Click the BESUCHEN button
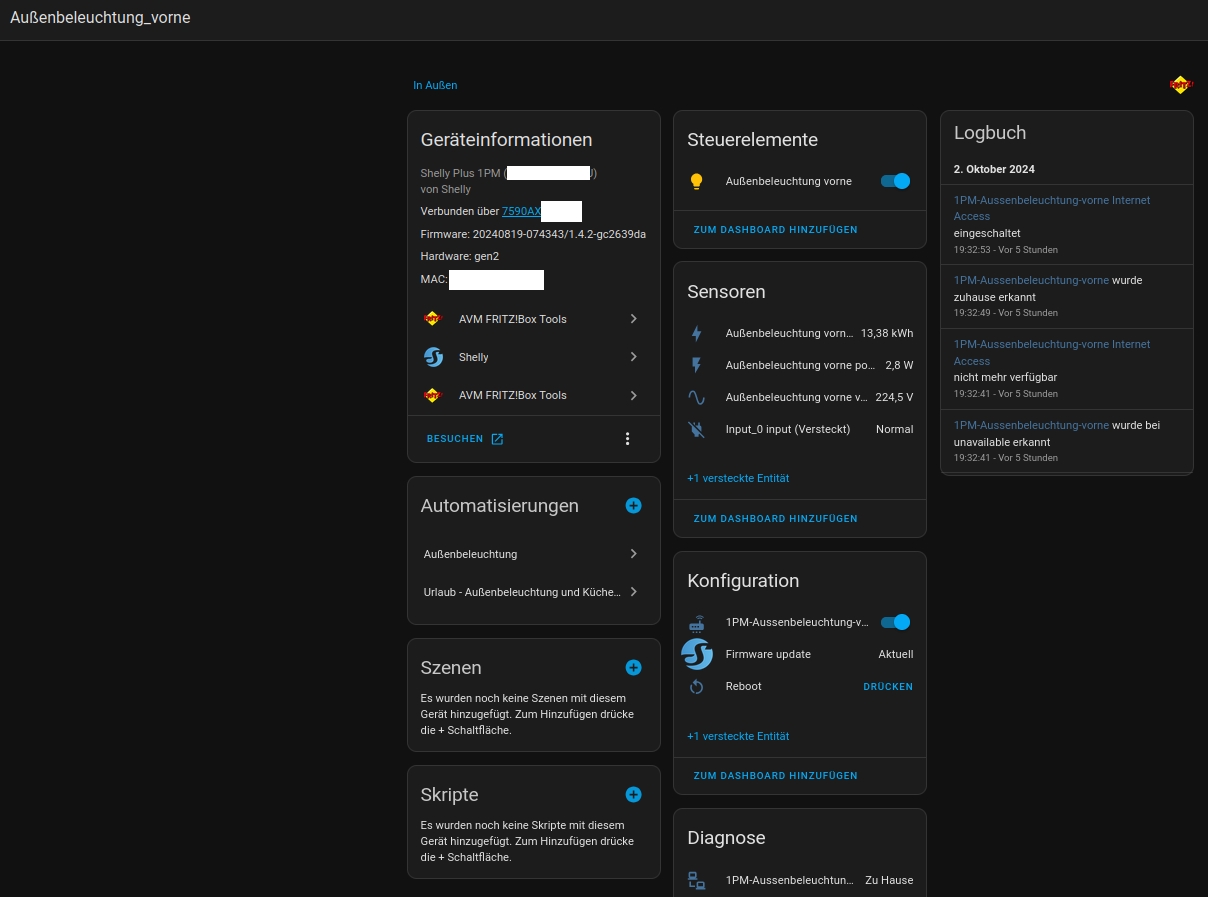This screenshot has height=897, width=1208. coord(465,439)
